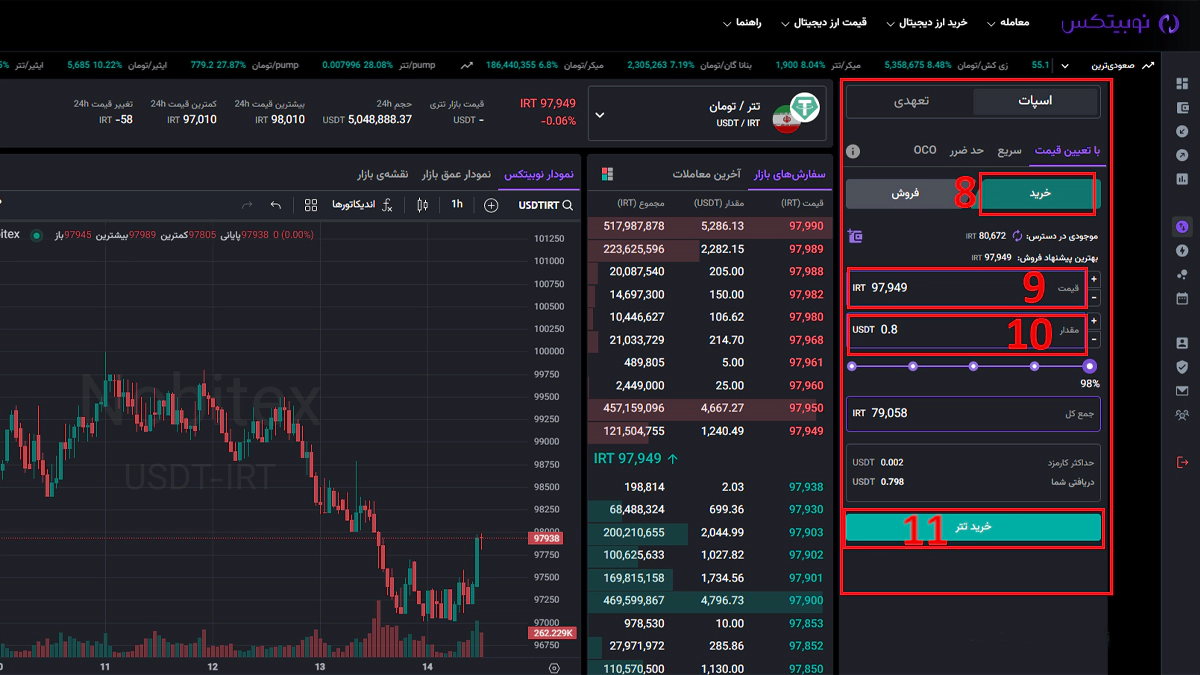This screenshot has height=675, width=1200.
Task: Open the نقشه‌ی بازار tab
Action: [x=383, y=174]
